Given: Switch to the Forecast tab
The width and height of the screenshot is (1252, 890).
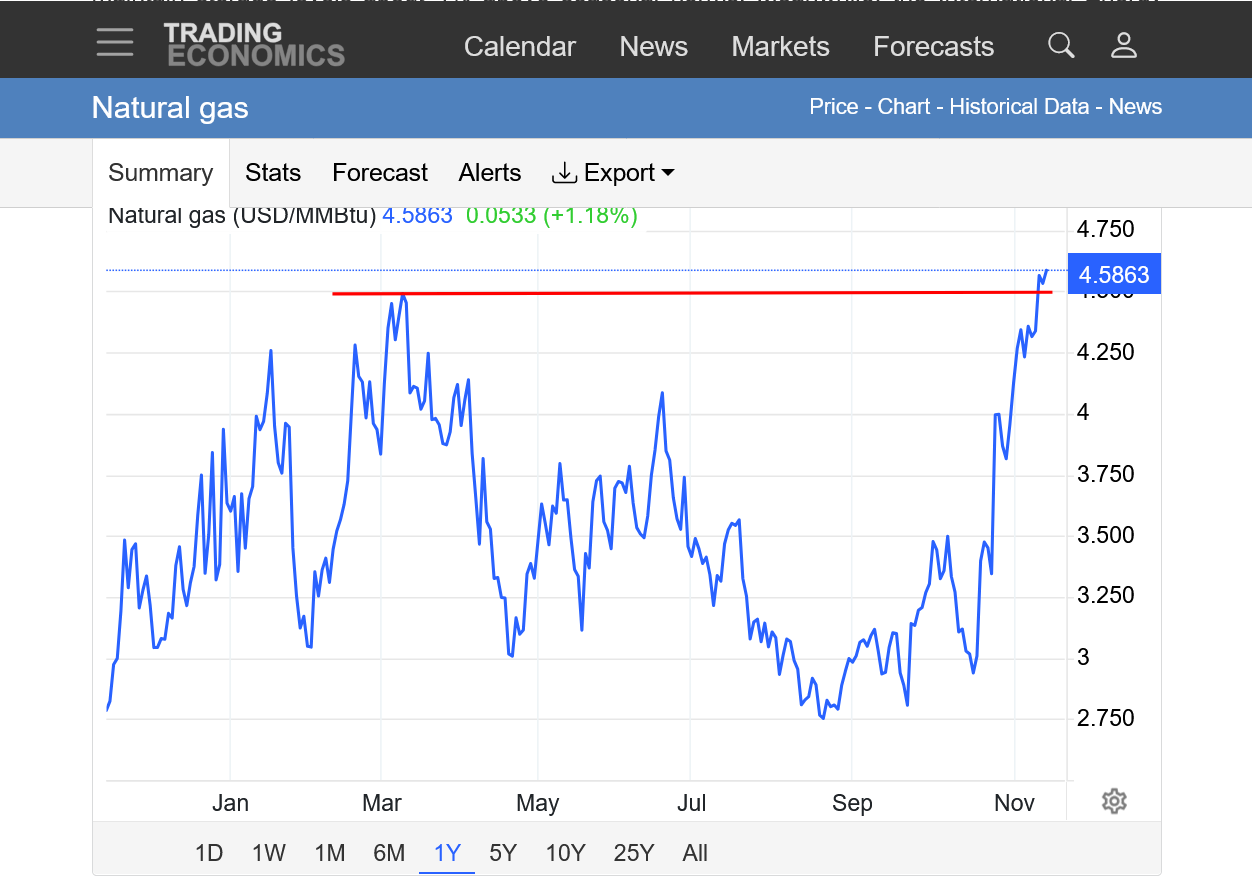Looking at the screenshot, I should tap(380, 173).
